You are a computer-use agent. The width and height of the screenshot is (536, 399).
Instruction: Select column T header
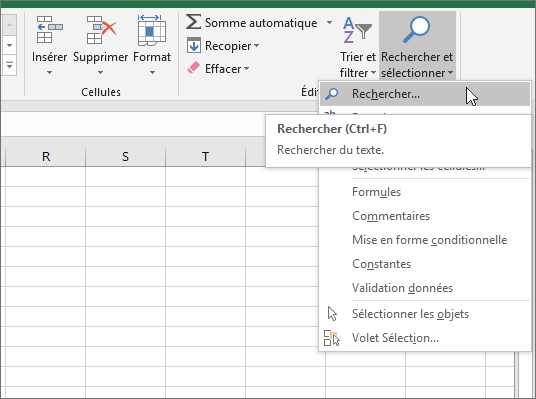(205, 157)
